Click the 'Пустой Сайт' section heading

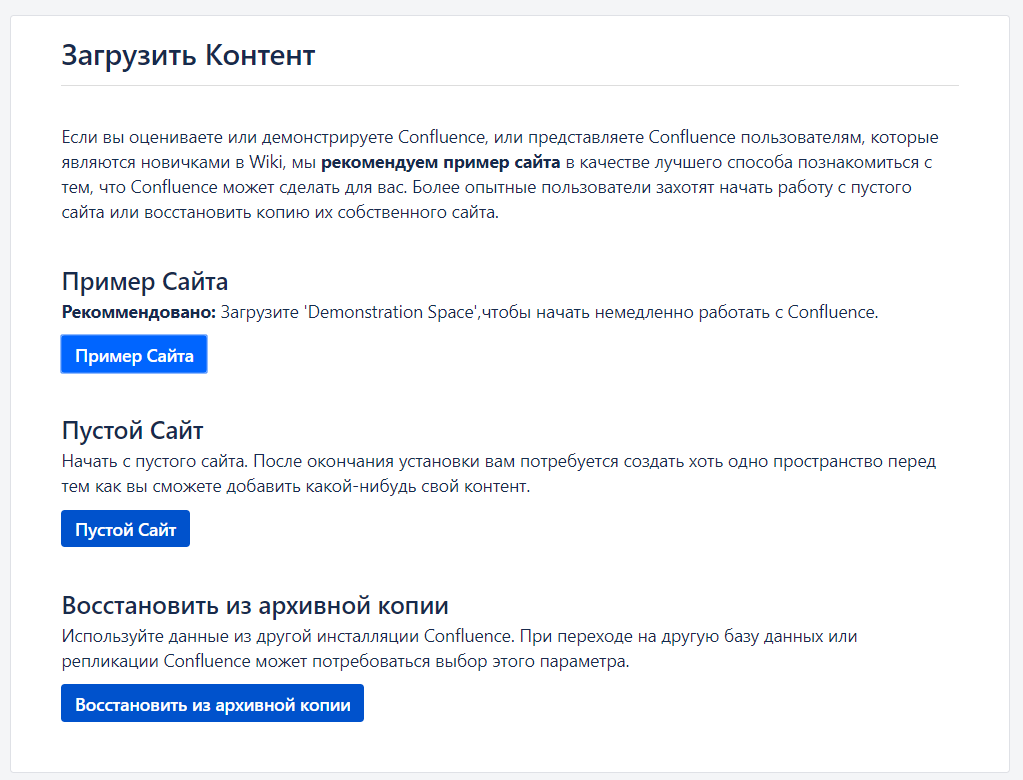click(x=132, y=431)
